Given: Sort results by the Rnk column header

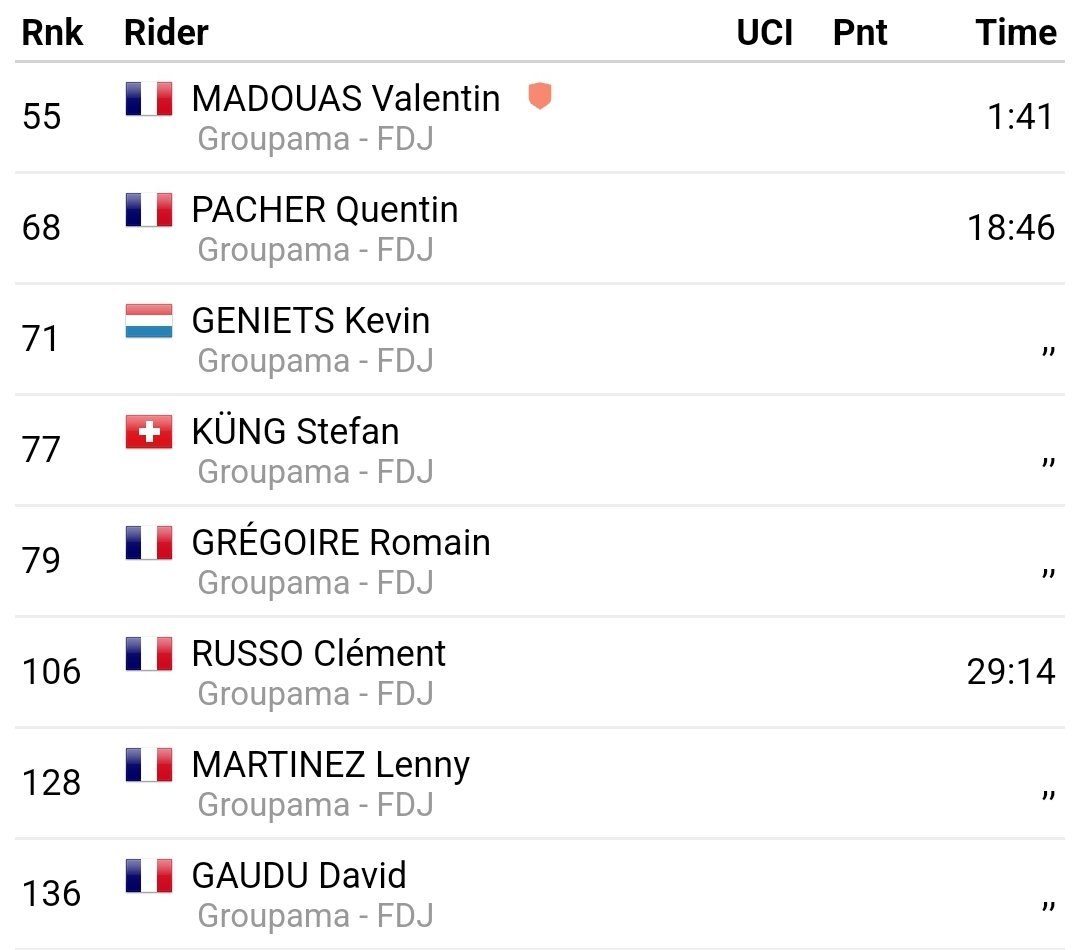Looking at the screenshot, I should coord(52,32).
